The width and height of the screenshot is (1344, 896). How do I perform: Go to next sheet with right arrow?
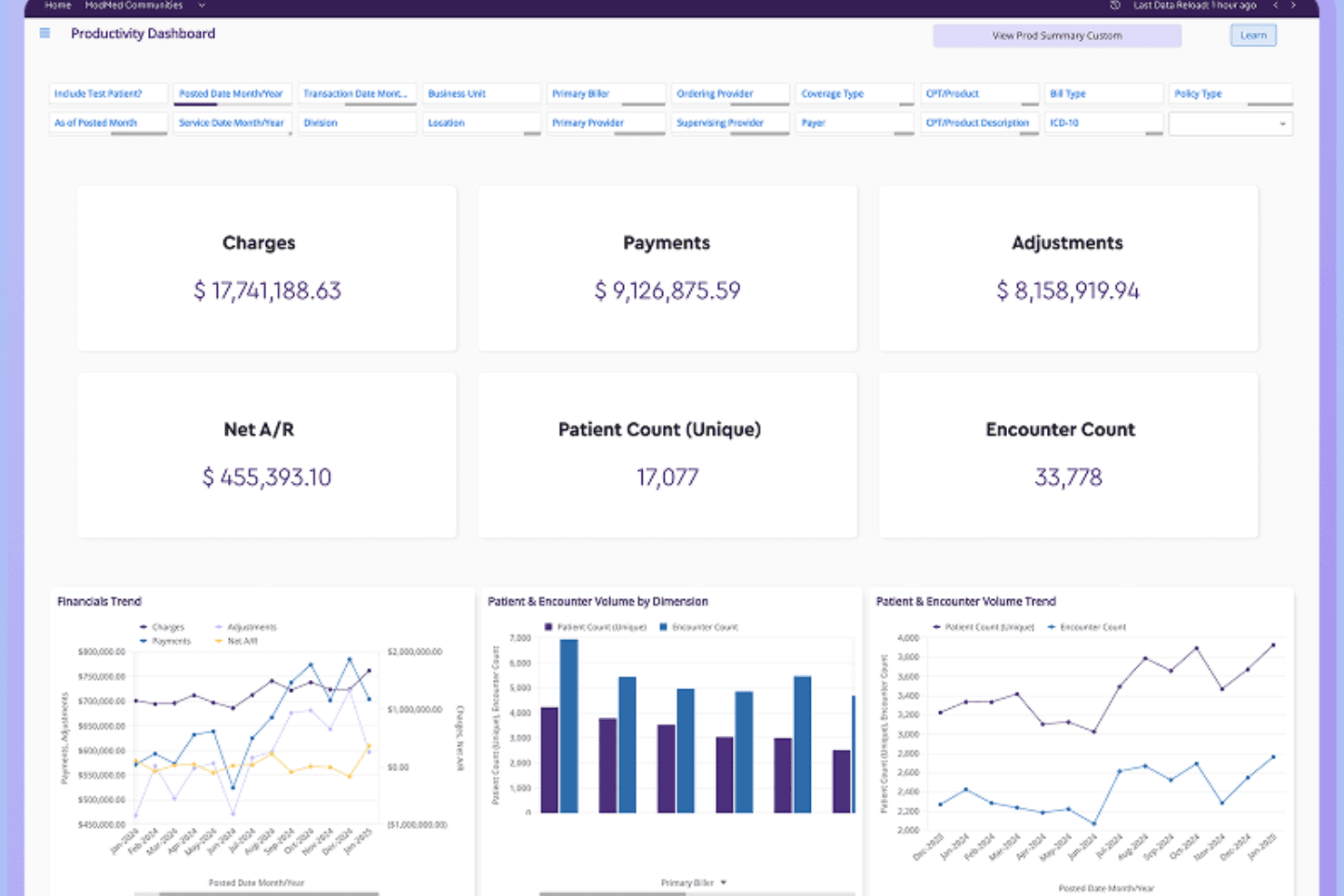click(x=1293, y=5)
